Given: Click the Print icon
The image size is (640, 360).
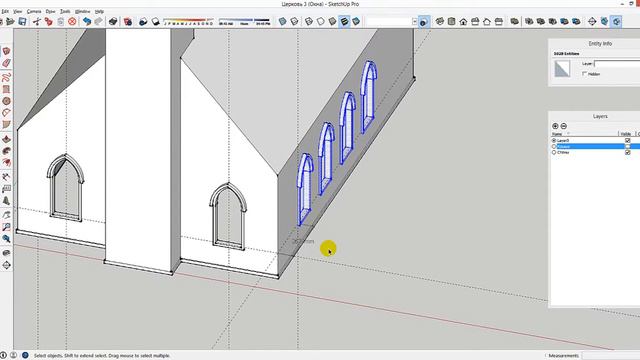Looking at the screenshot, I should tap(113, 21).
